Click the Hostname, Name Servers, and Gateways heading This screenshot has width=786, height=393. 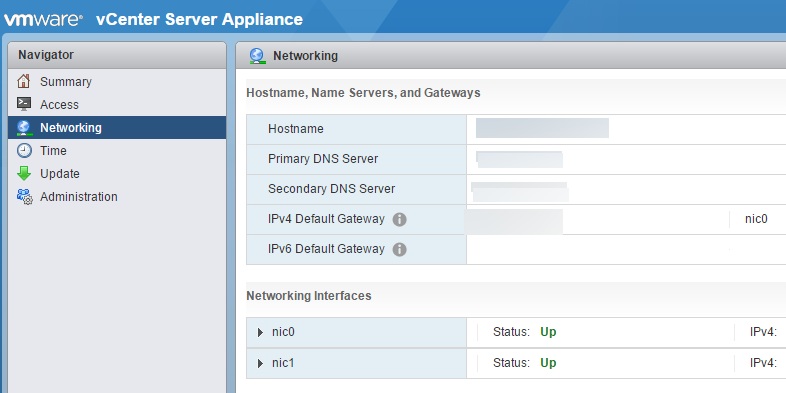click(363, 93)
